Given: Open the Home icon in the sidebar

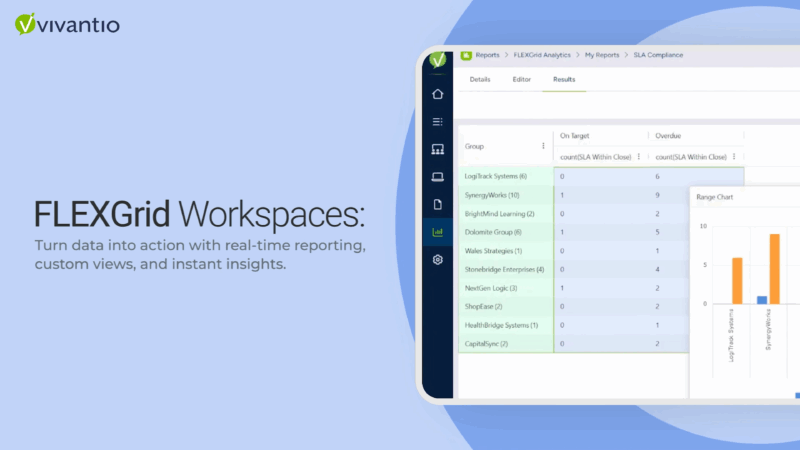Looking at the screenshot, I should point(437,95).
